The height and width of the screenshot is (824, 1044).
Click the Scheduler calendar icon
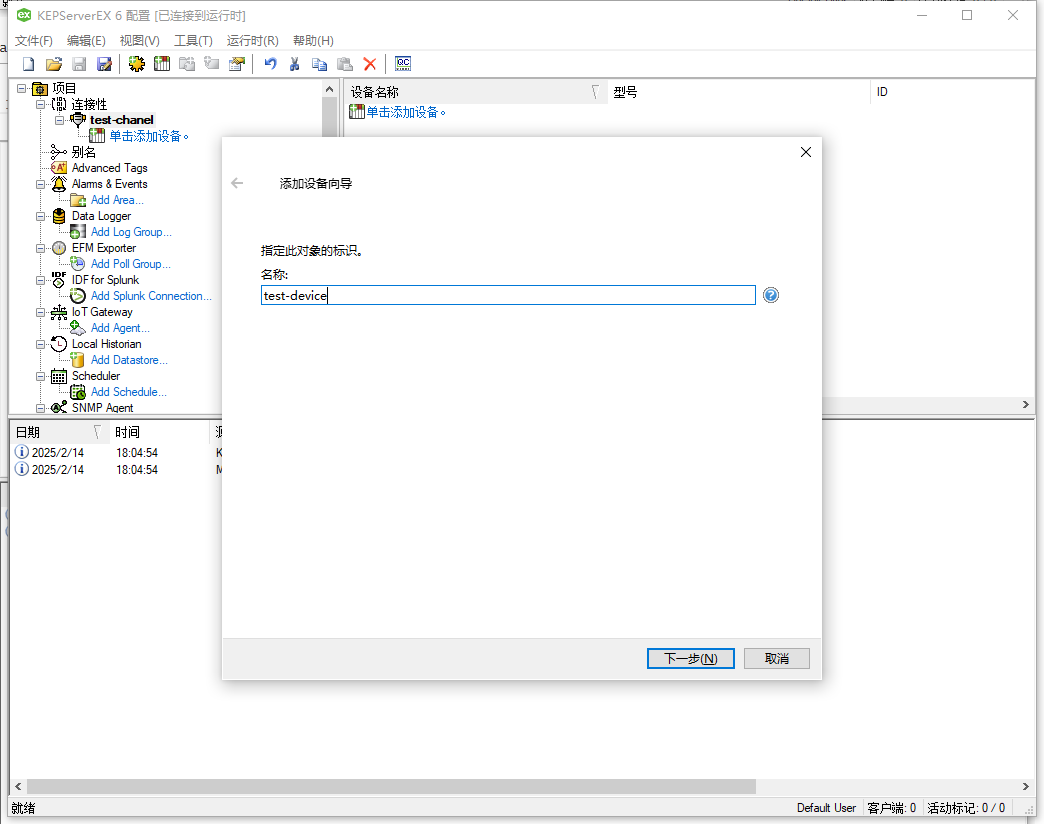59,376
